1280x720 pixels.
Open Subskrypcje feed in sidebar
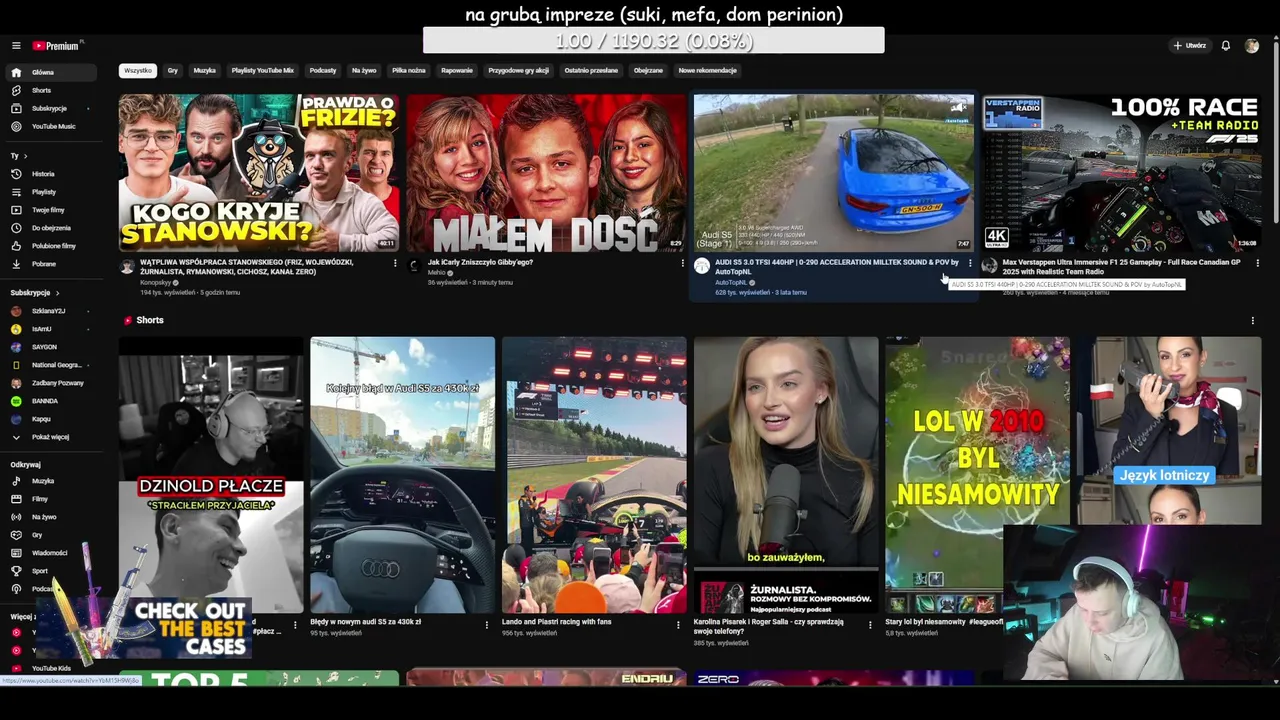49,108
